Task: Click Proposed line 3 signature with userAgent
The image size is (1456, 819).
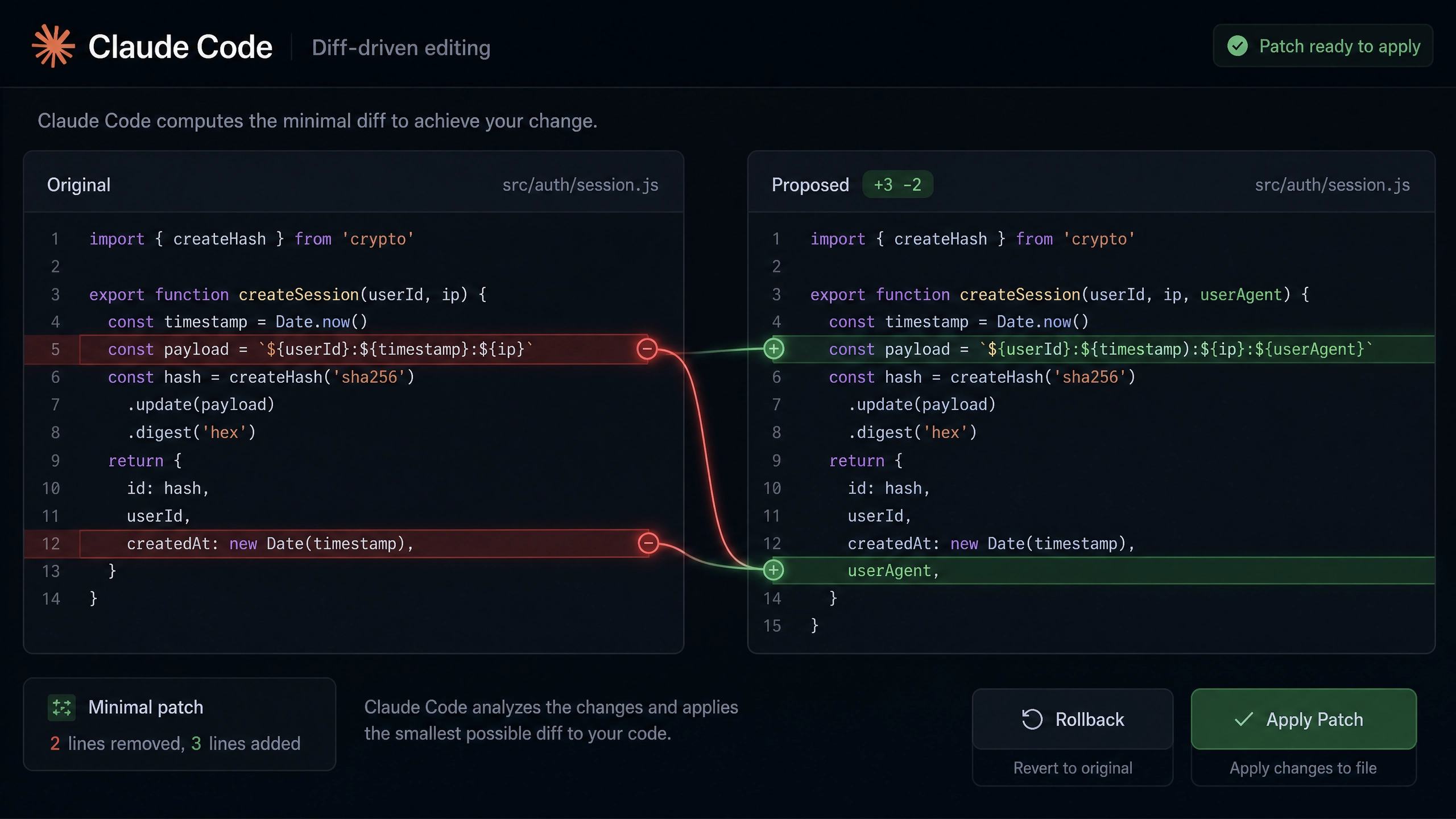Action: pos(1060,295)
